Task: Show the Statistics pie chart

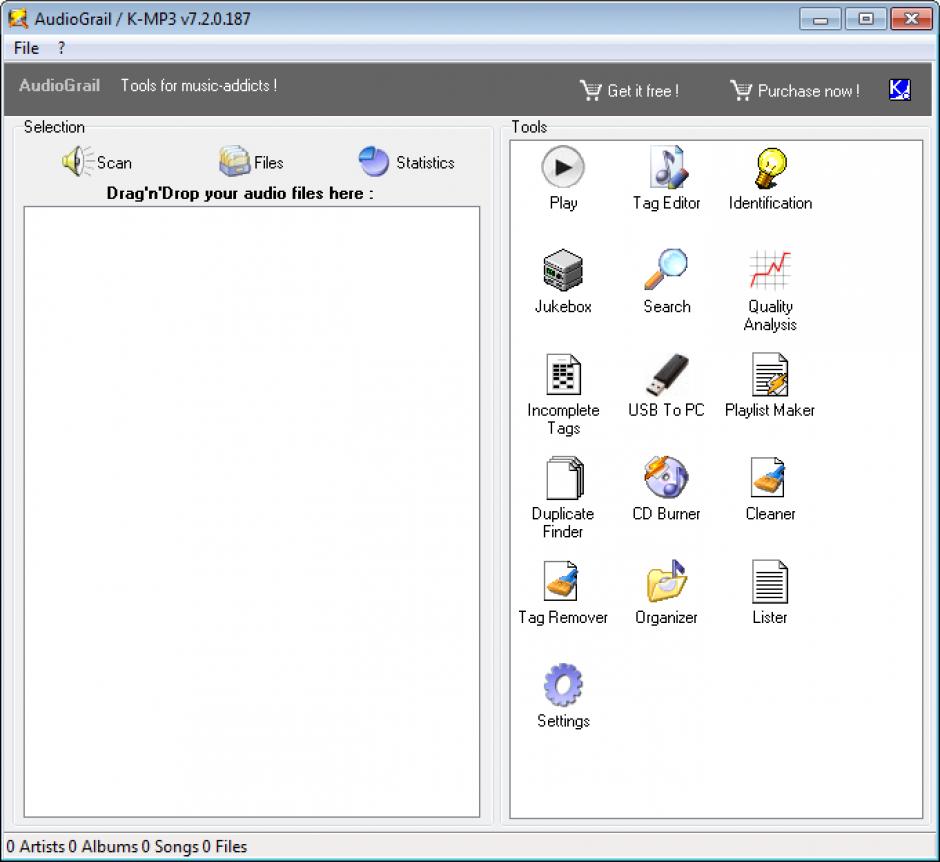Action: (406, 162)
